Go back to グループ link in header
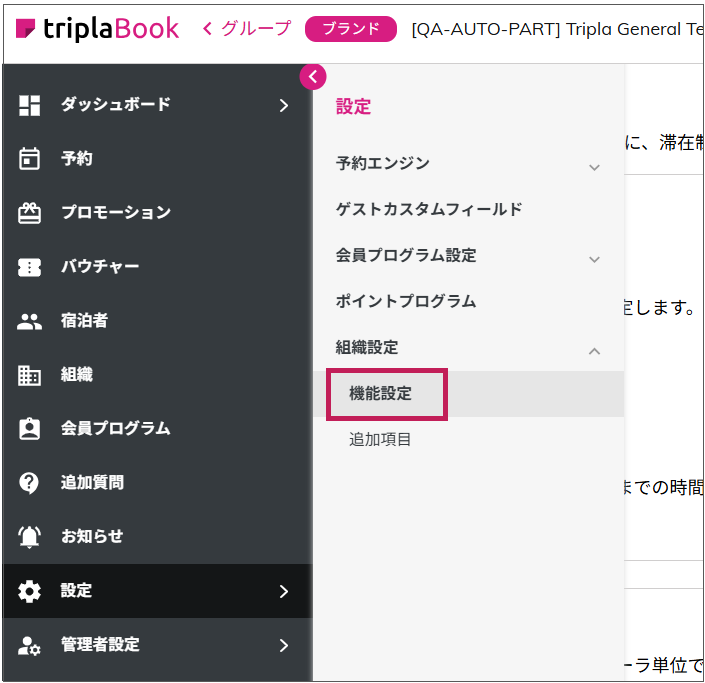 pyautogui.click(x=246, y=29)
